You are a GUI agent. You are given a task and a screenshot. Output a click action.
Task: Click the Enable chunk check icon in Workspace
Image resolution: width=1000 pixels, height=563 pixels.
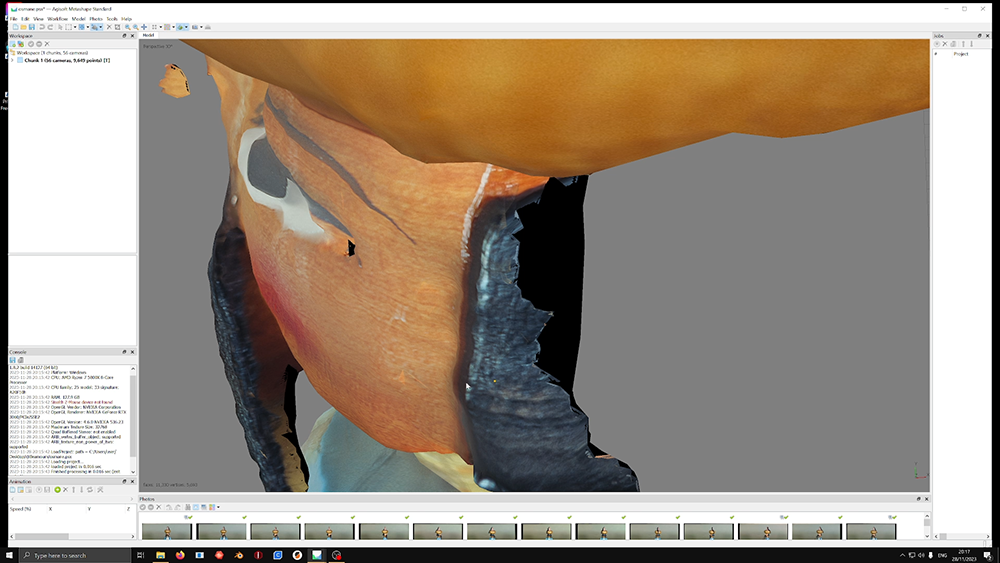(30, 44)
